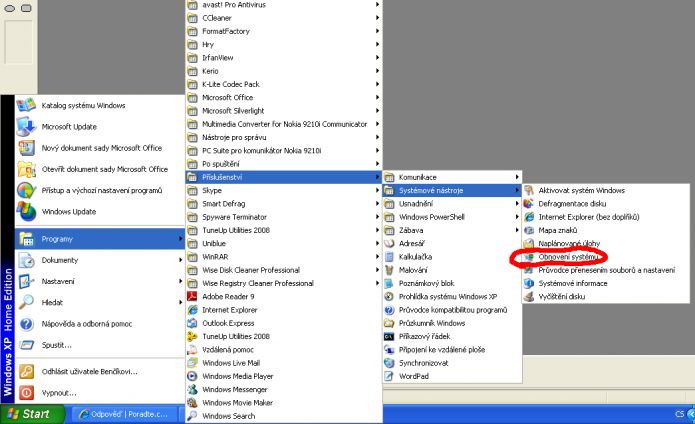This screenshot has height=424, width=695.
Task: Open Katalog systému Windows
Action: click(100, 105)
